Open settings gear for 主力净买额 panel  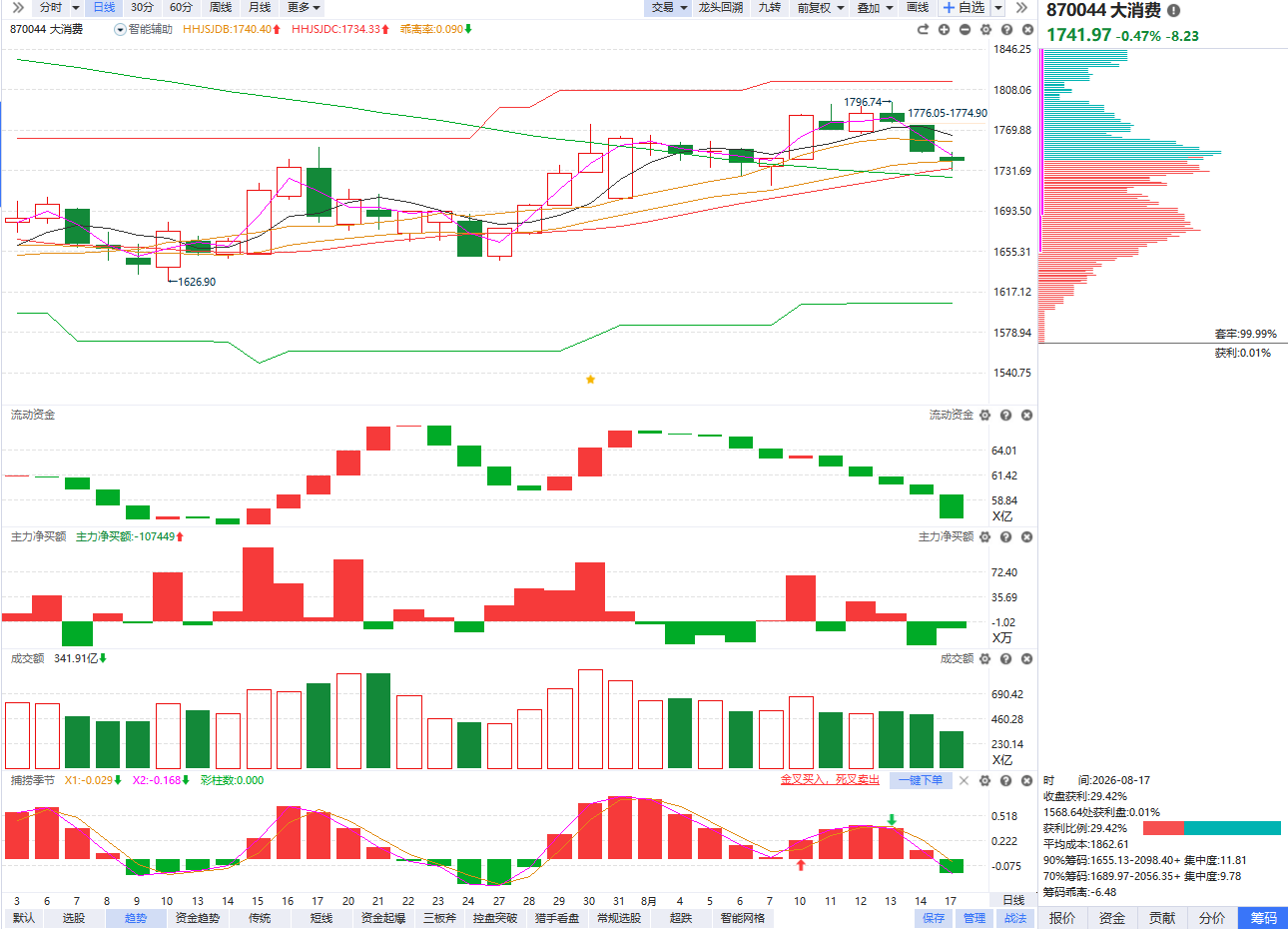(985, 536)
